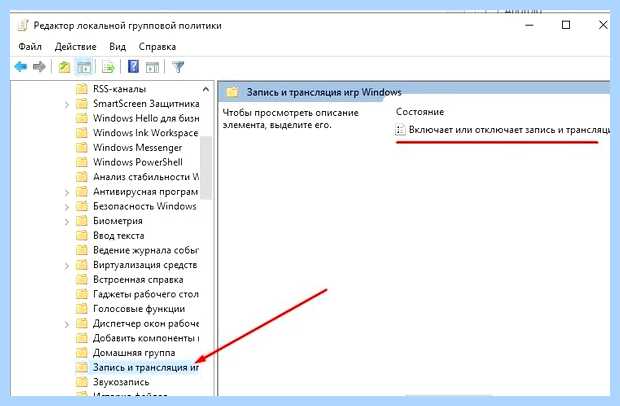
Task: Click the Windows PowerShell folder icon
Action: [82, 162]
